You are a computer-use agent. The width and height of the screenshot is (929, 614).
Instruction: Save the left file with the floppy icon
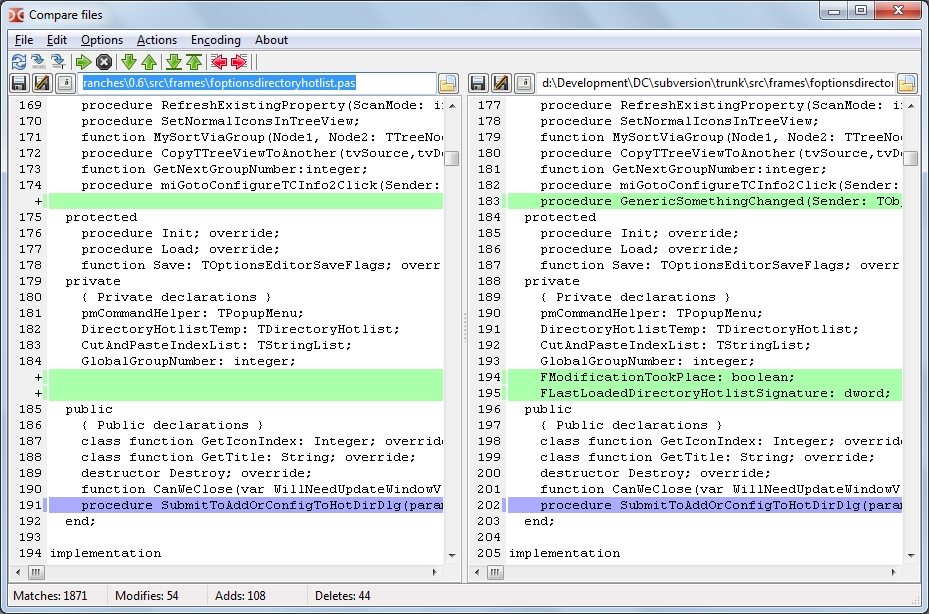click(19, 83)
